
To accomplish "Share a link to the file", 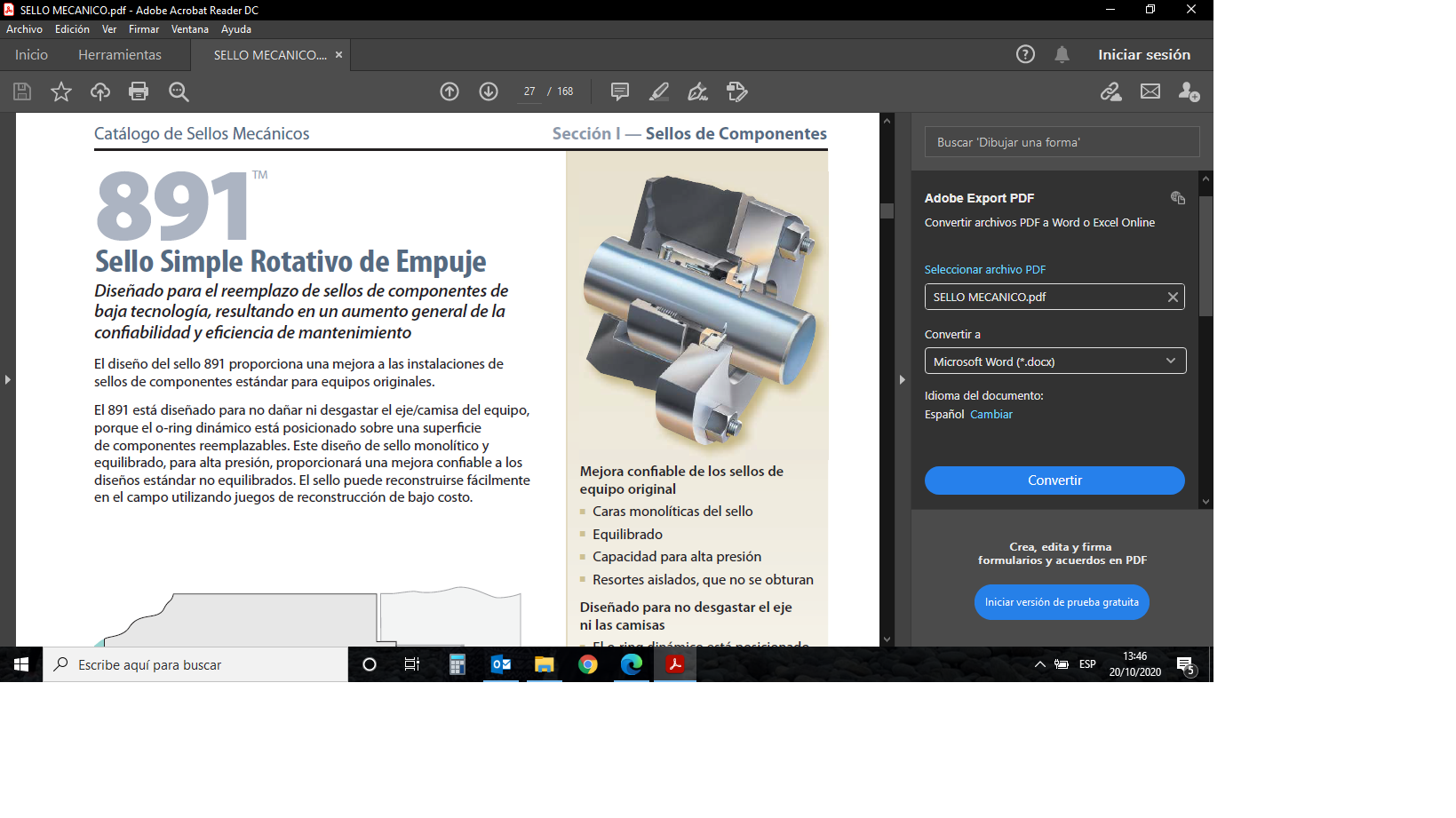I will point(1111,91).
